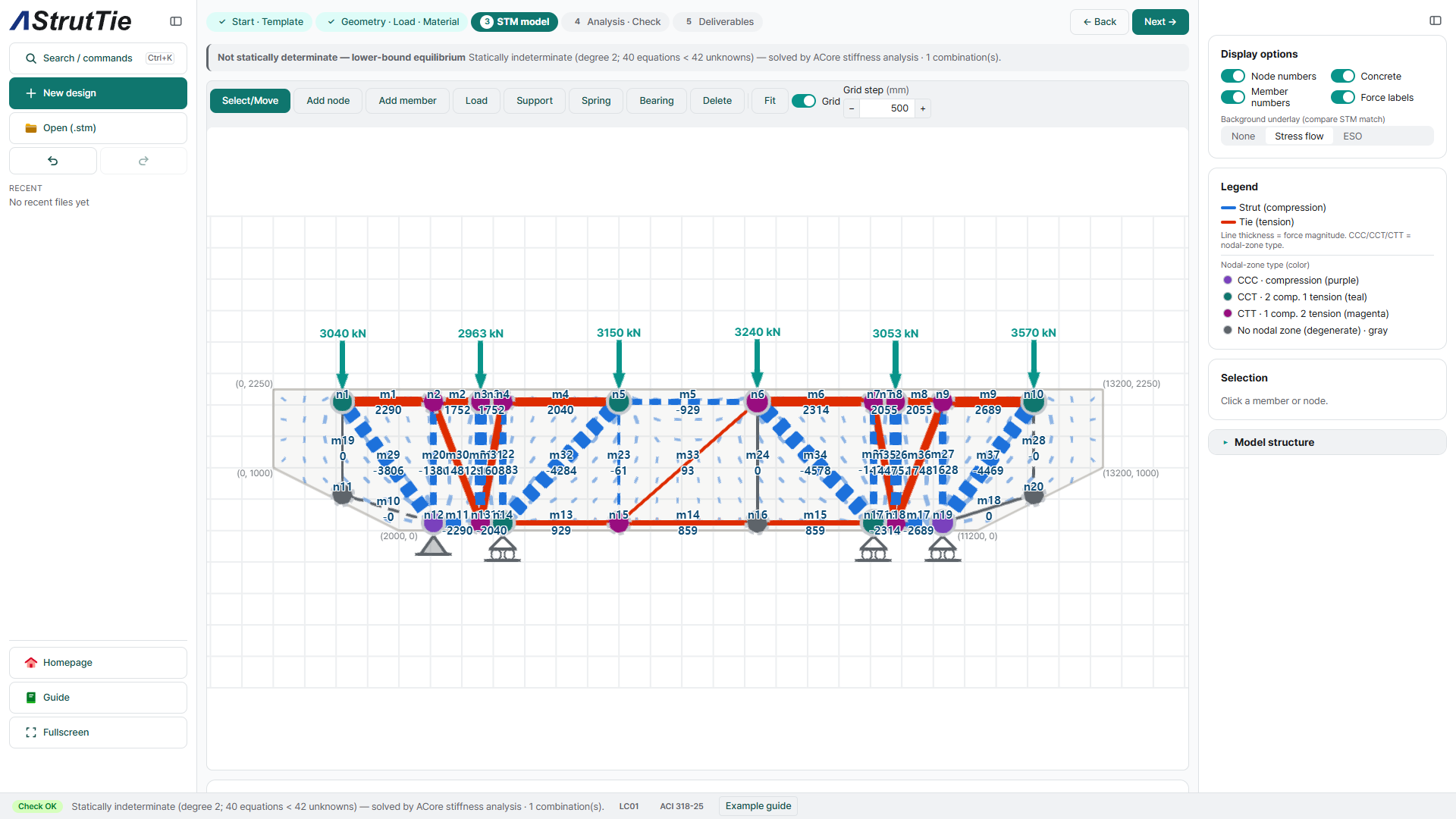Go to Deliverables step
Viewport: 1456px width, 819px height.
719,22
